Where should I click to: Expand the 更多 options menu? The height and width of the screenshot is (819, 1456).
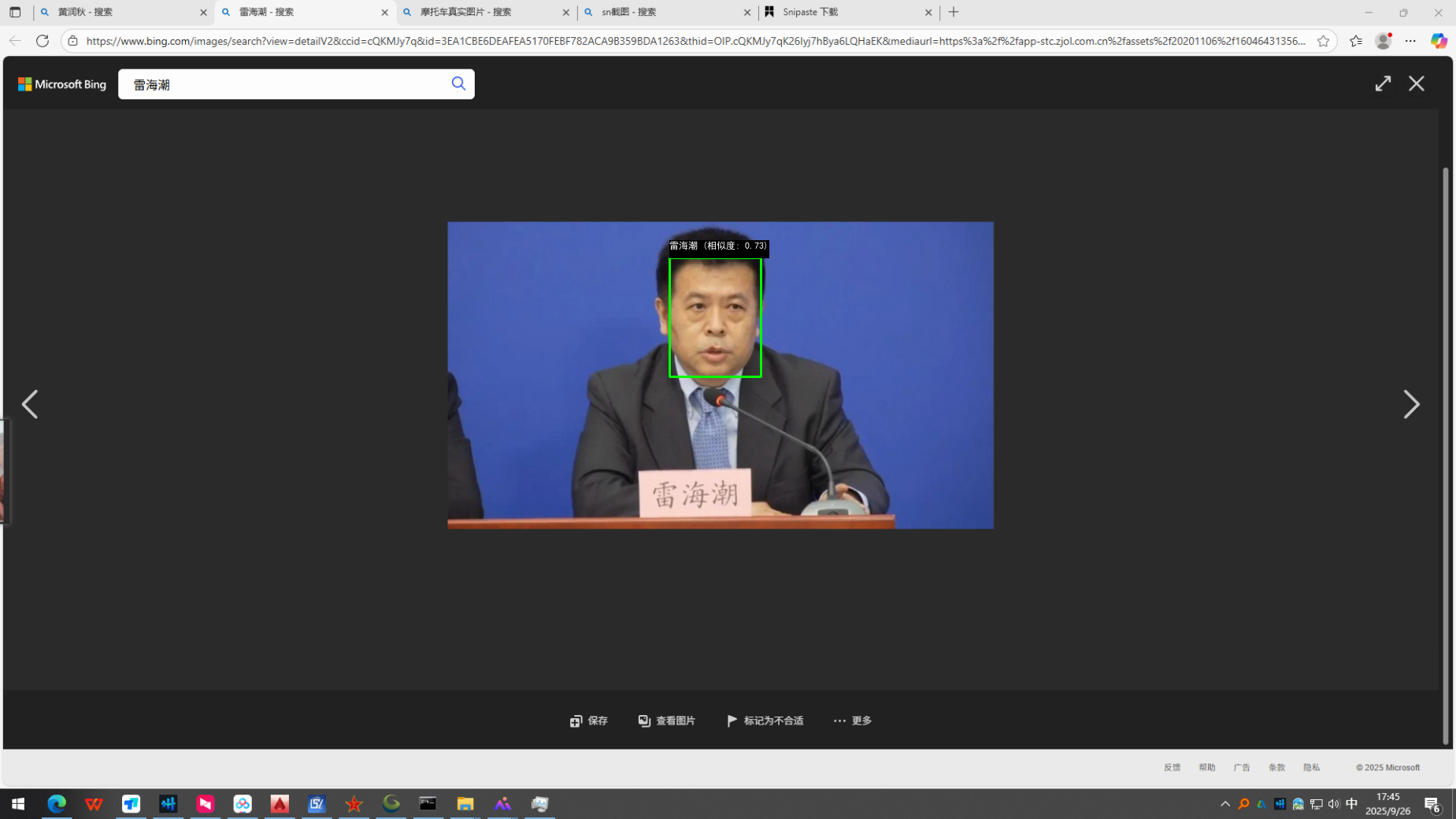tap(853, 721)
